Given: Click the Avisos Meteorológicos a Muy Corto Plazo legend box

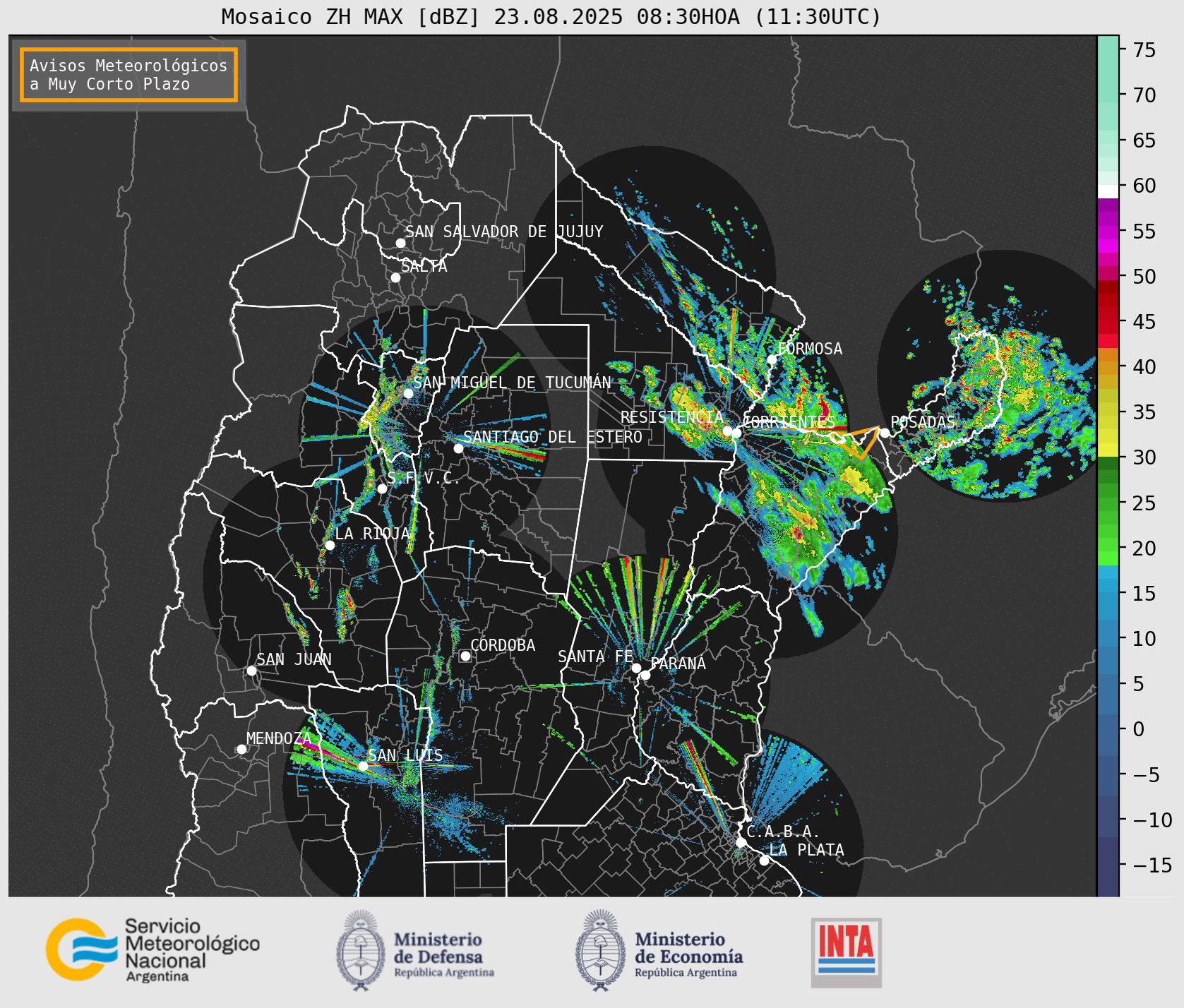Looking at the screenshot, I should 128,76.
